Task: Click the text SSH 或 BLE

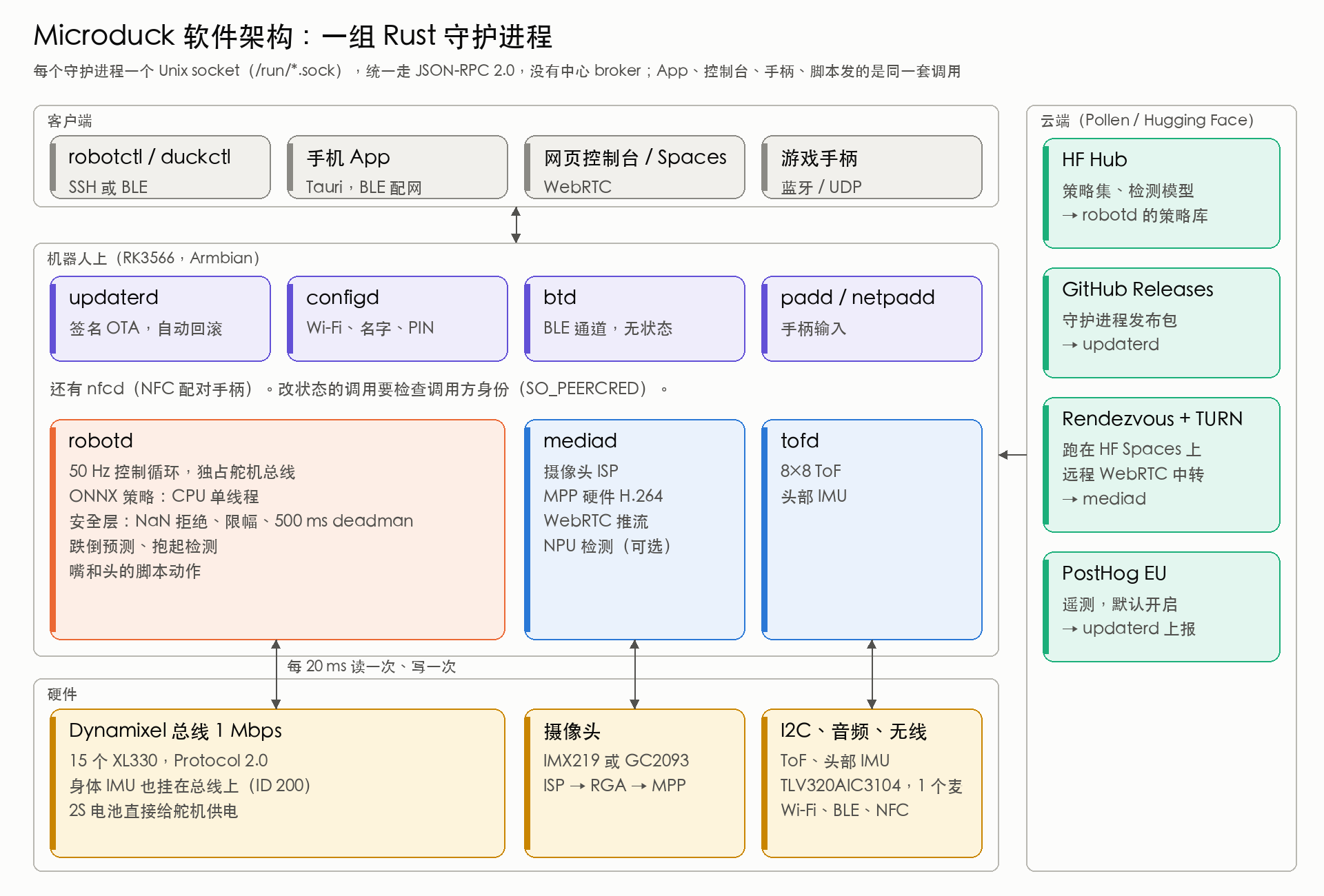Action: point(108,187)
